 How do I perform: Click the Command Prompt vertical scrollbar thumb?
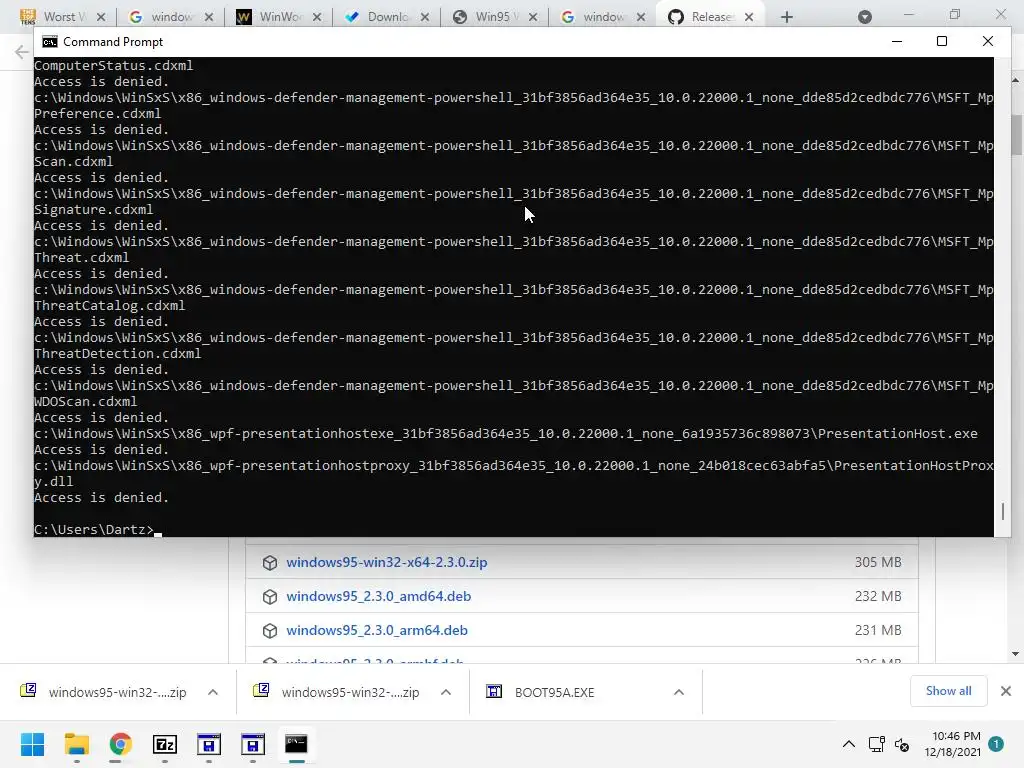click(1002, 511)
